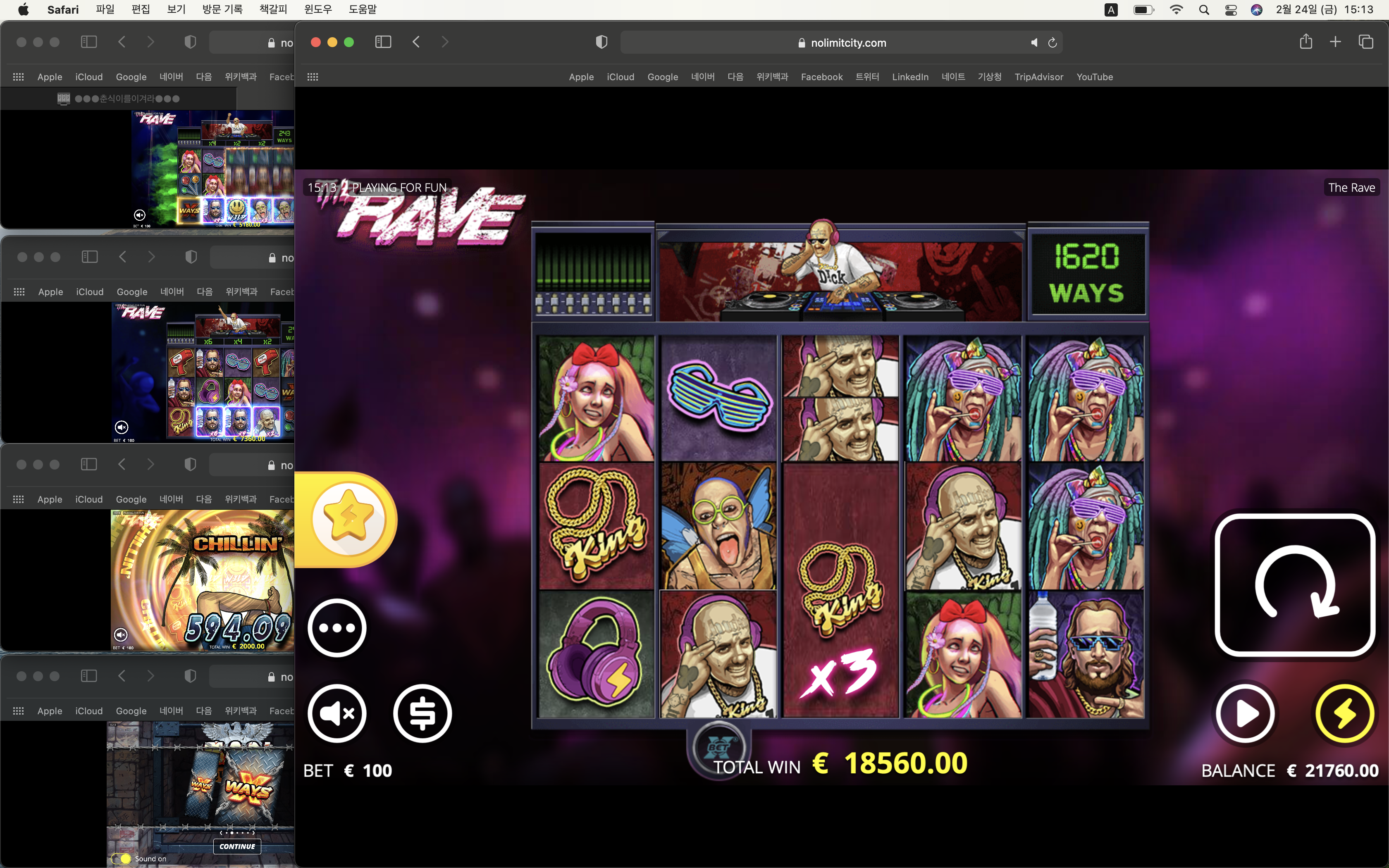This screenshot has width=1389, height=868.
Task: Enable turbo mode with the yellow lightning button
Action: pyautogui.click(x=1344, y=713)
